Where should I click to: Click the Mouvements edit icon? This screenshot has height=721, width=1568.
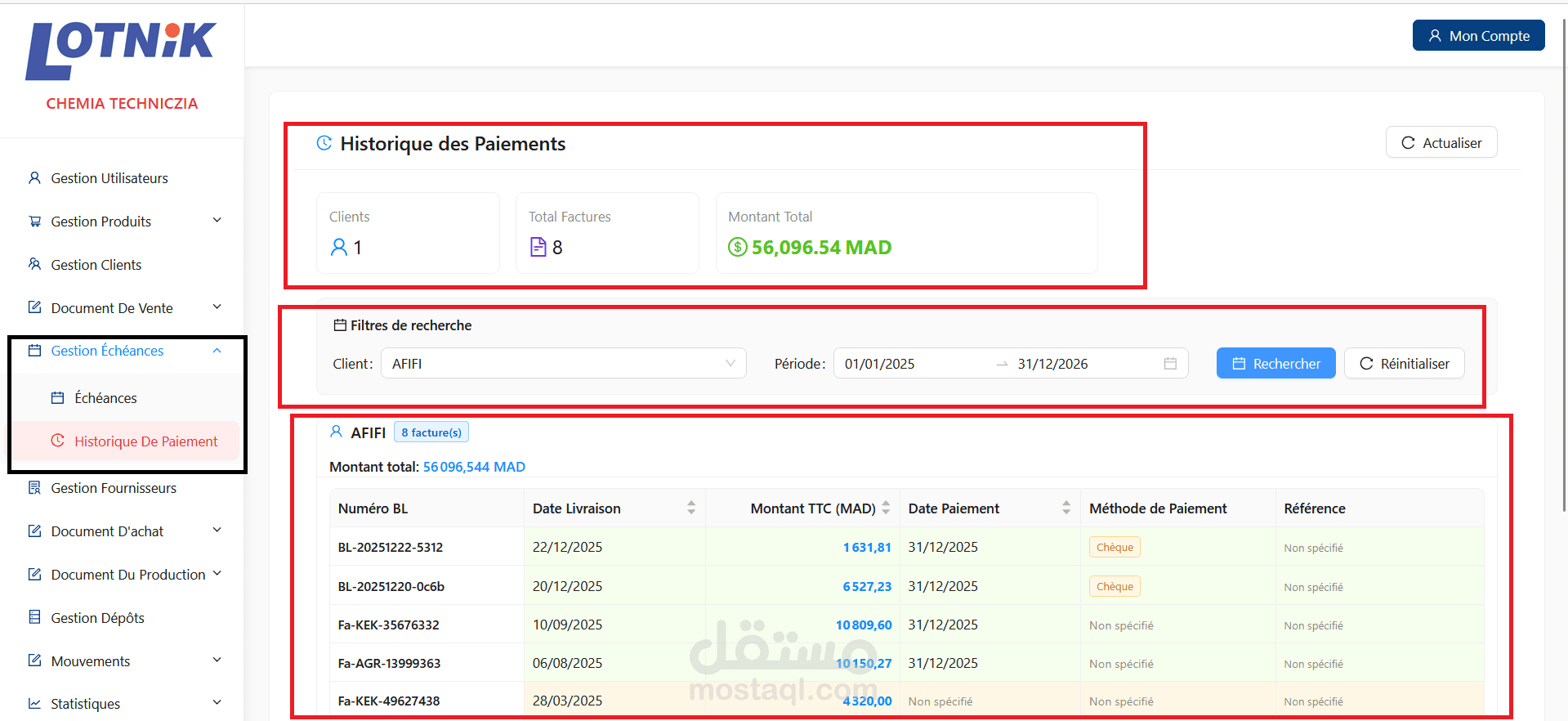point(34,661)
